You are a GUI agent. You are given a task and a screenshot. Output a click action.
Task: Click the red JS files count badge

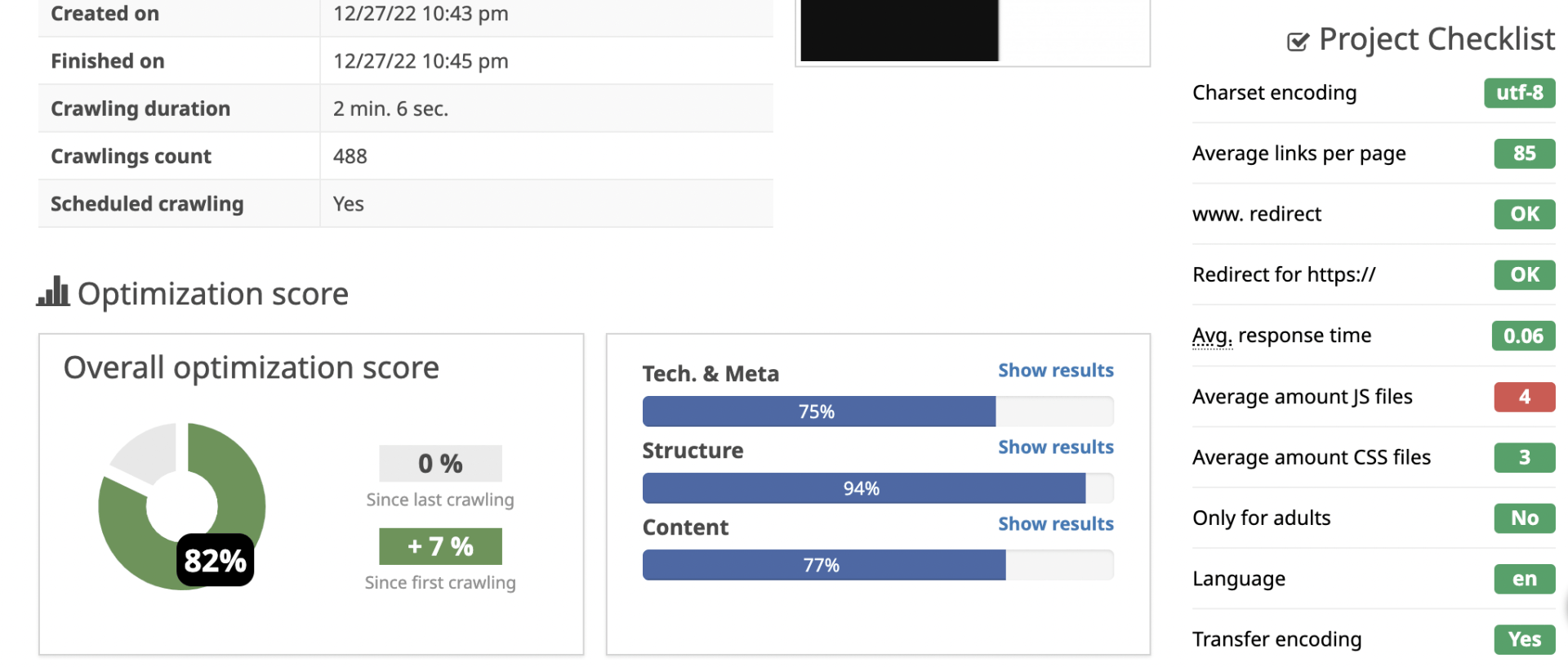(1524, 397)
